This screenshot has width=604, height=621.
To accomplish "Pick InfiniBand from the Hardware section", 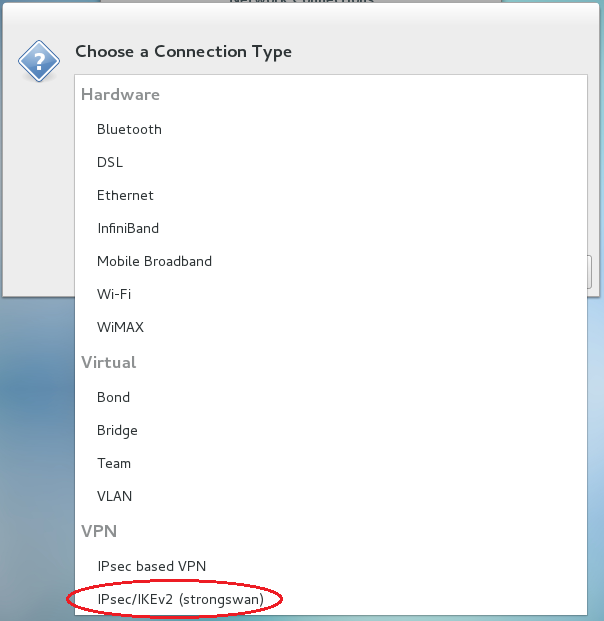I will (x=128, y=228).
